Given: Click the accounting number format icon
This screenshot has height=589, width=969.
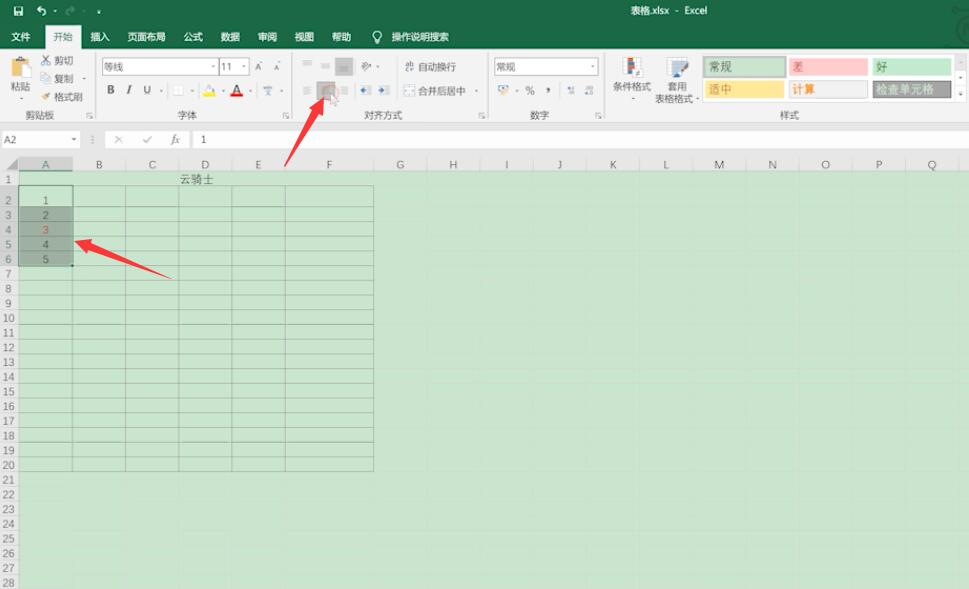Looking at the screenshot, I should point(504,90).
